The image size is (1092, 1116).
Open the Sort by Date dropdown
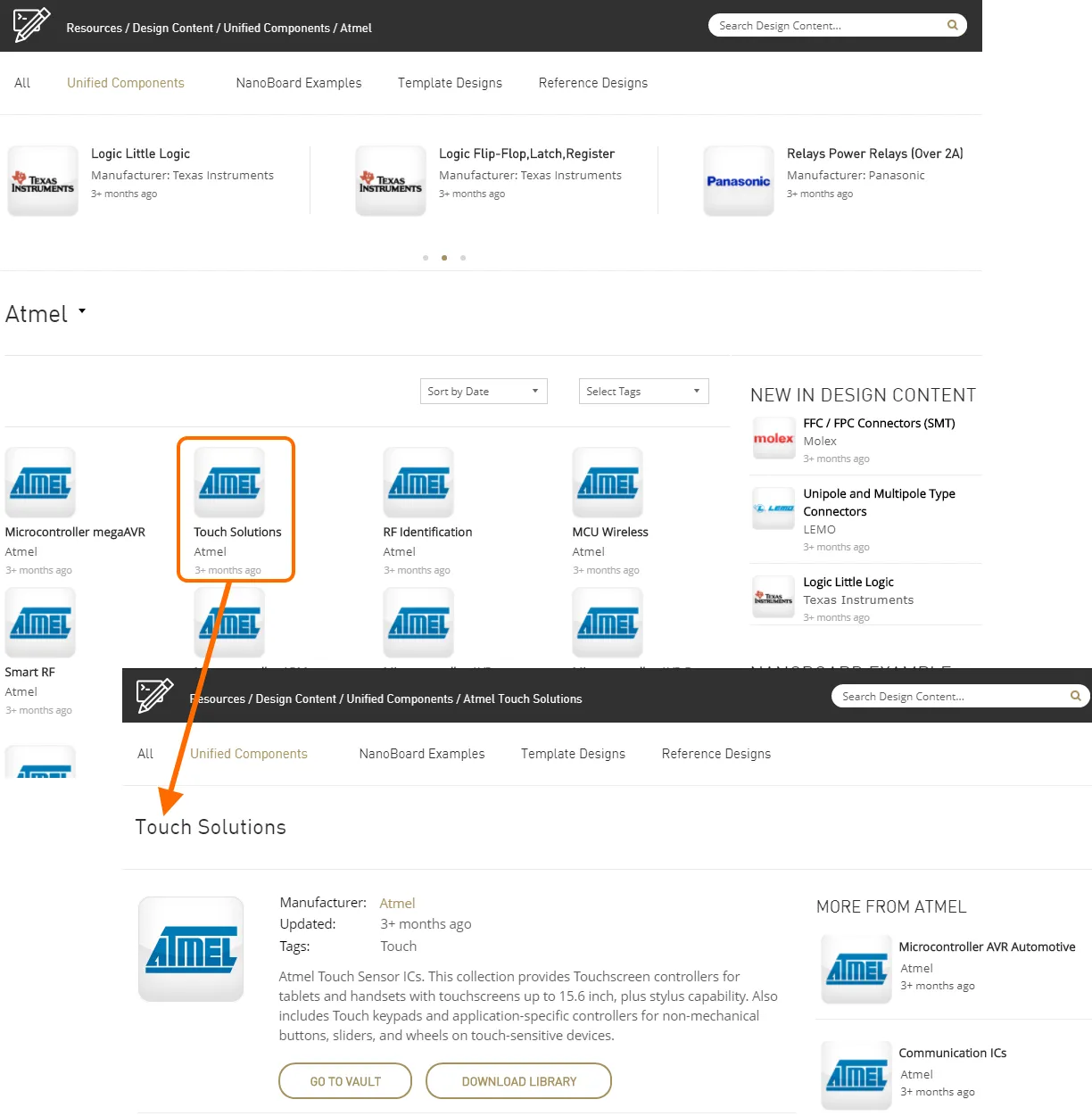coord(484,392)
